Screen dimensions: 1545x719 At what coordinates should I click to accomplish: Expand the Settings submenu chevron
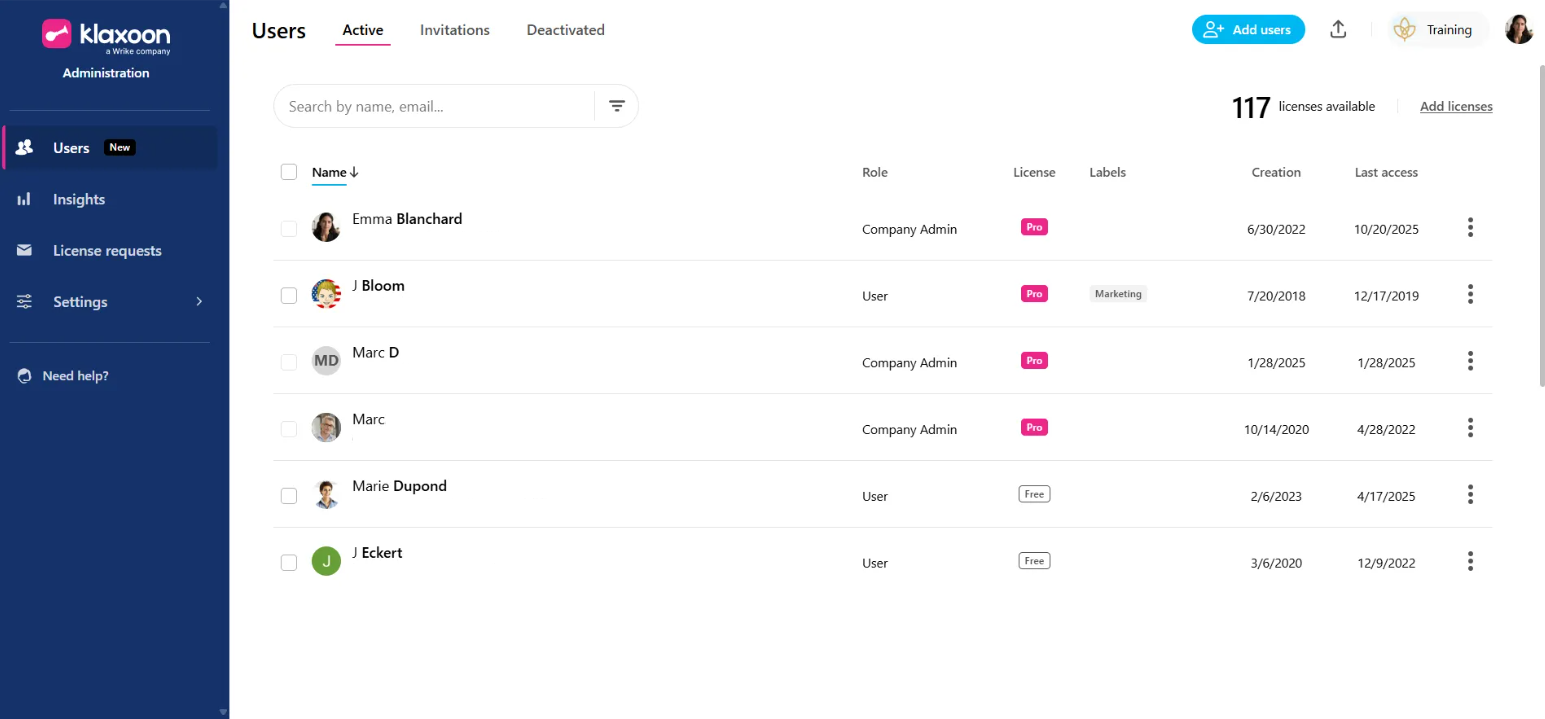(198, 302)
